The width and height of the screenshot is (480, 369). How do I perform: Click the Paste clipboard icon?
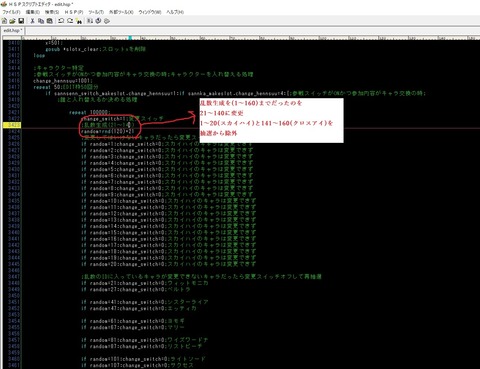pyautogui.click(x=49, y=21)
